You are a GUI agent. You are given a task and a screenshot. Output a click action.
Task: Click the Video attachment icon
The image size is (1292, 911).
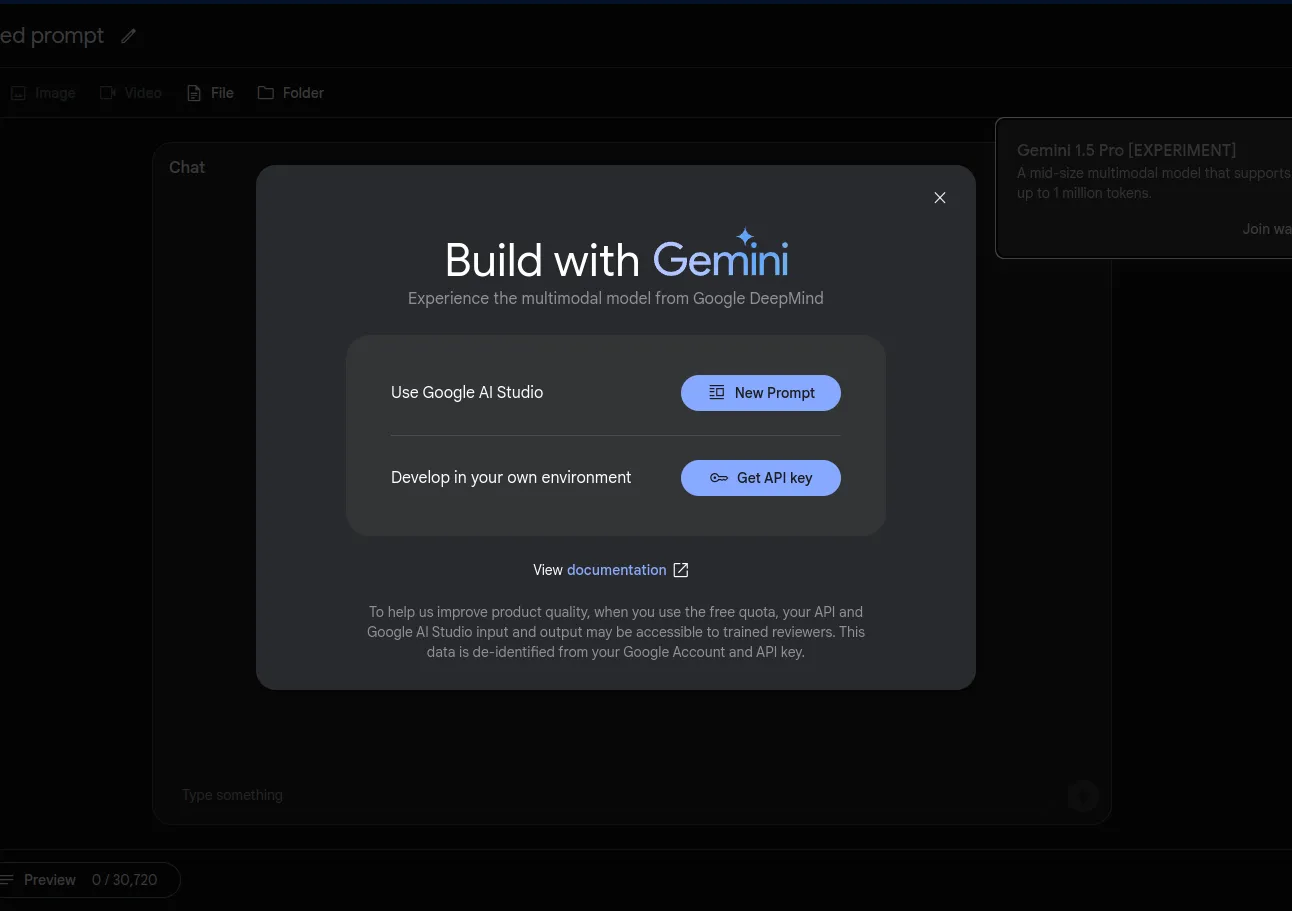click(107, 92)
